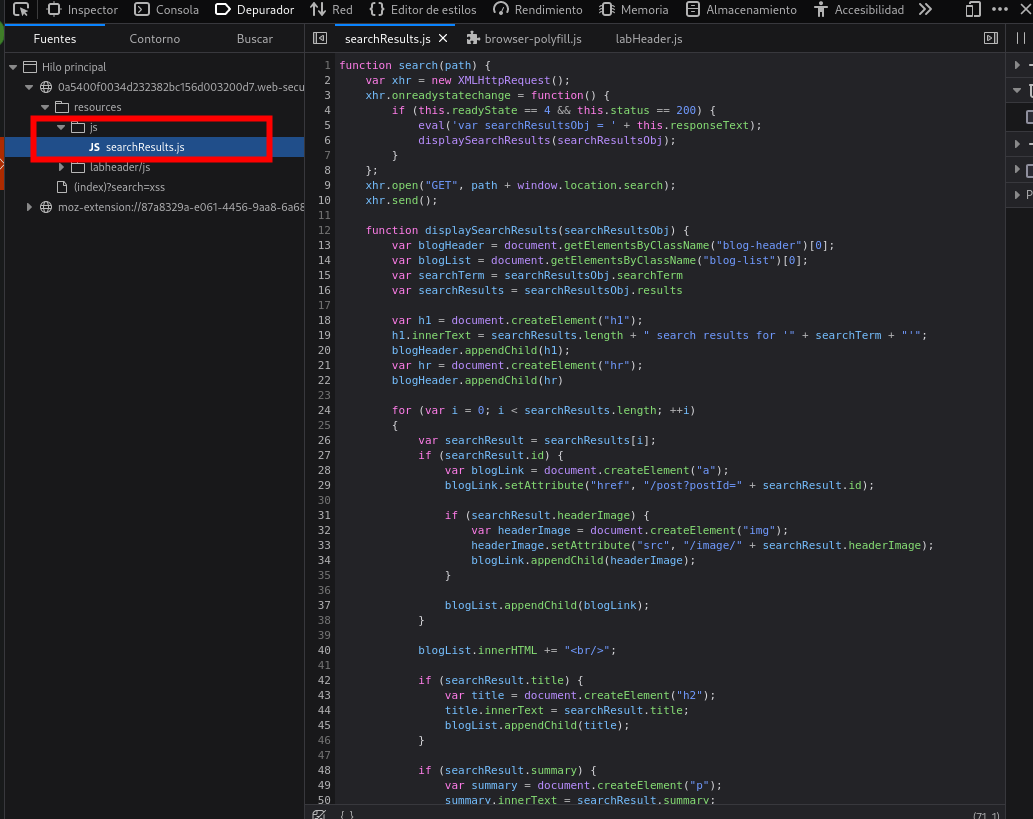Click the pretty print braces button

pos(346,814)
